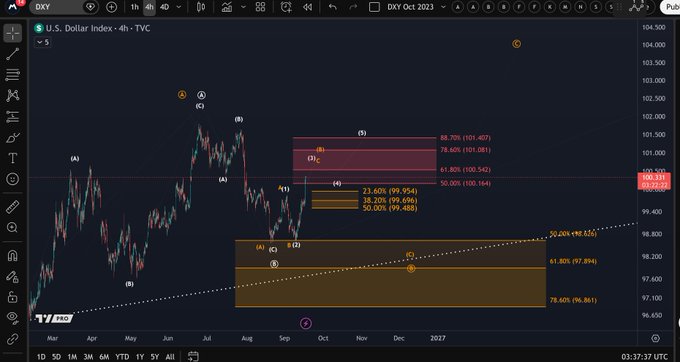The height and width of the screenshot is (362, 680).
Task: Open go to date calendar
Action: click(193, 356)
